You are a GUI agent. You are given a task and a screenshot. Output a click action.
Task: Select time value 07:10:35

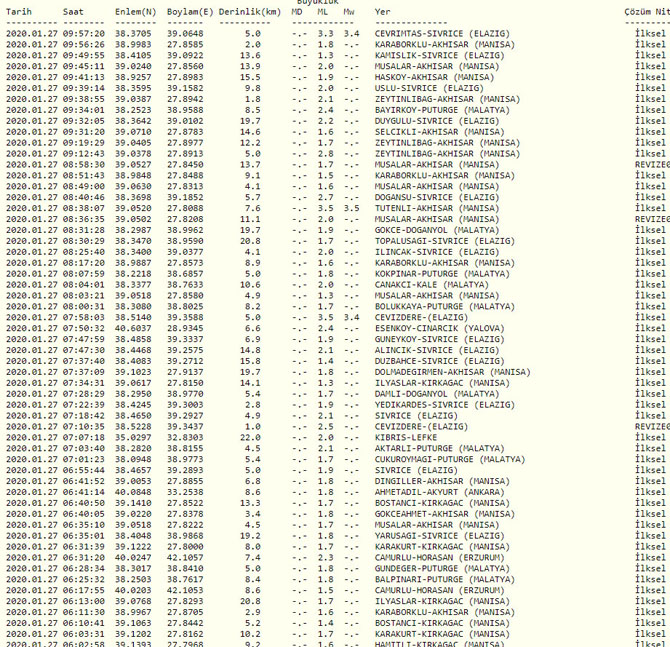[84, 427]
